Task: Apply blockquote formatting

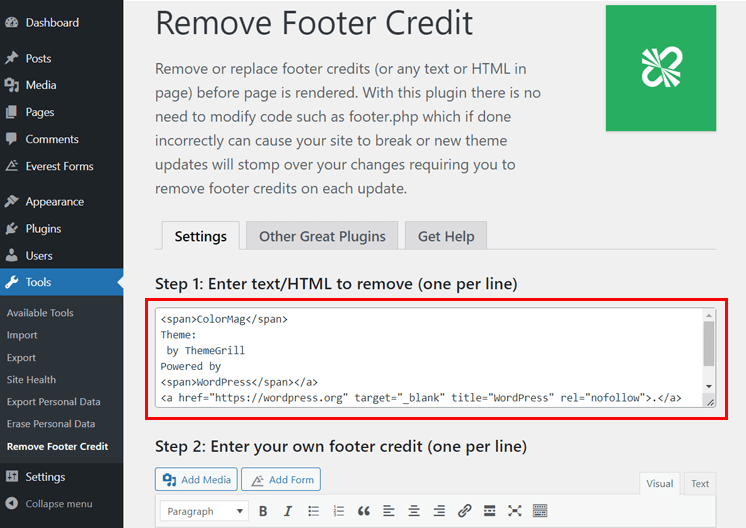Action: pyautogui.click(x=363, y=511)
